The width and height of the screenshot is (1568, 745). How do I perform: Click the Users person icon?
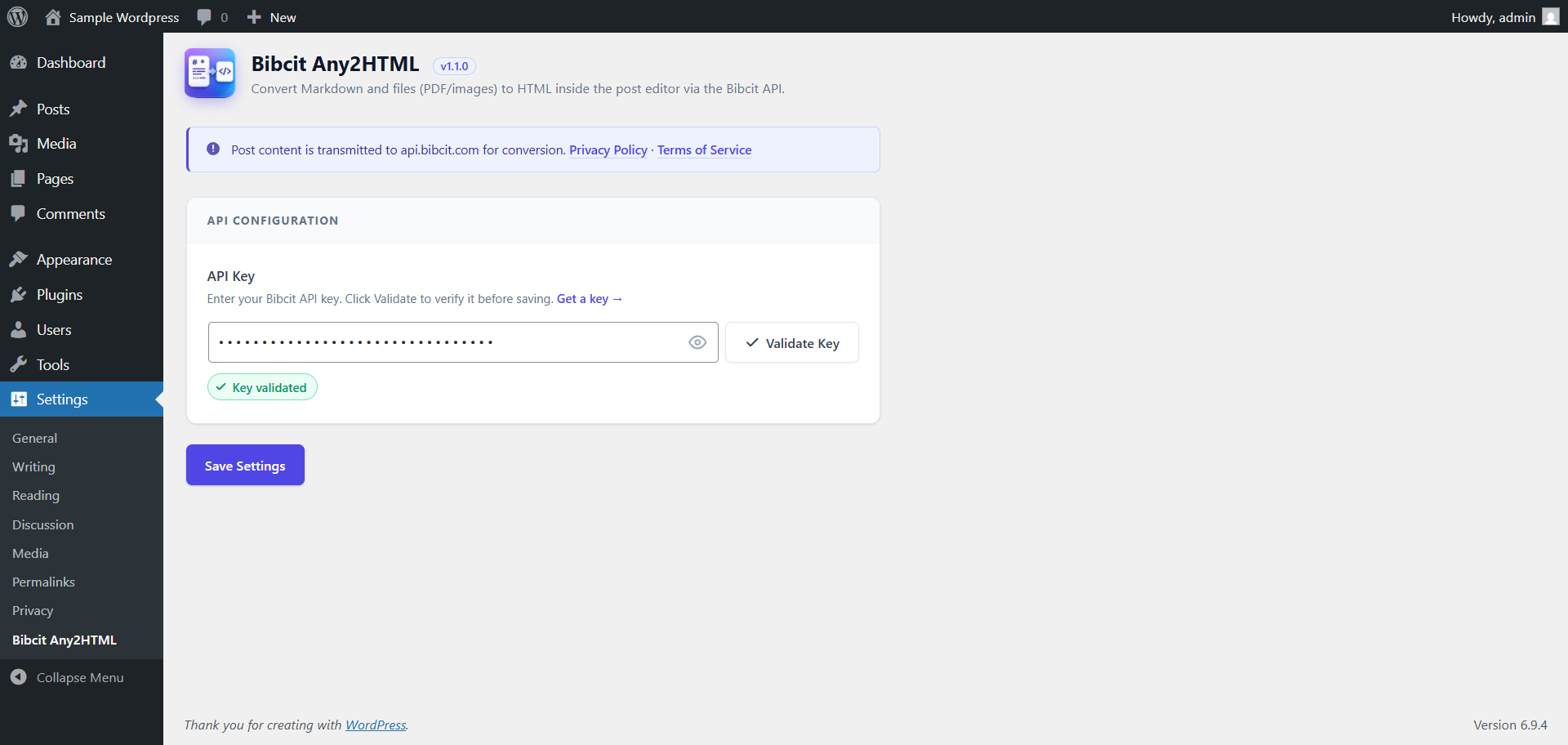pyautogui.click(x=19, y=330)
